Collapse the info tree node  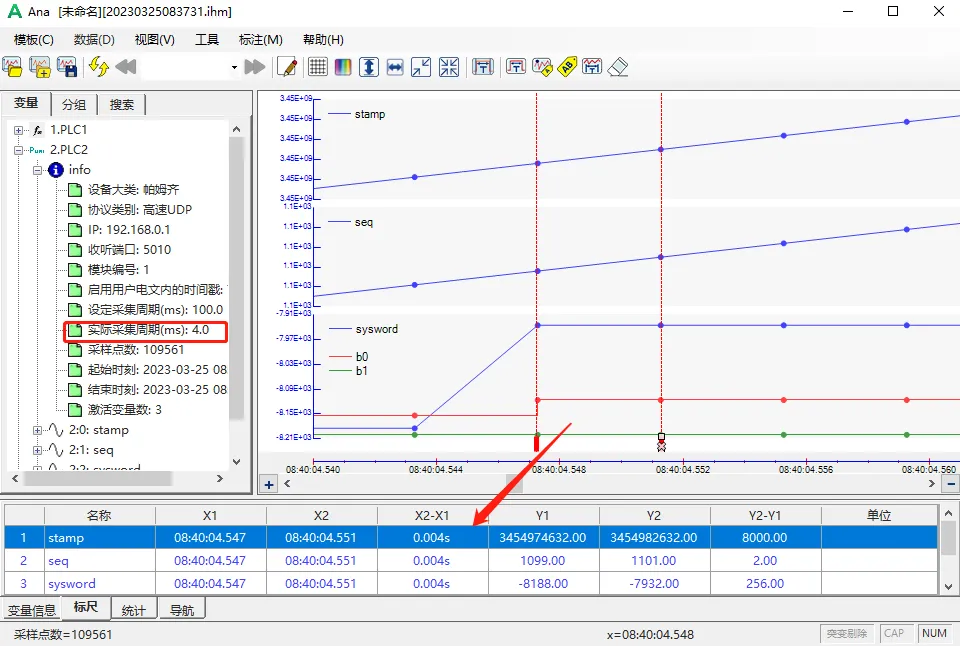coord(37,170)
